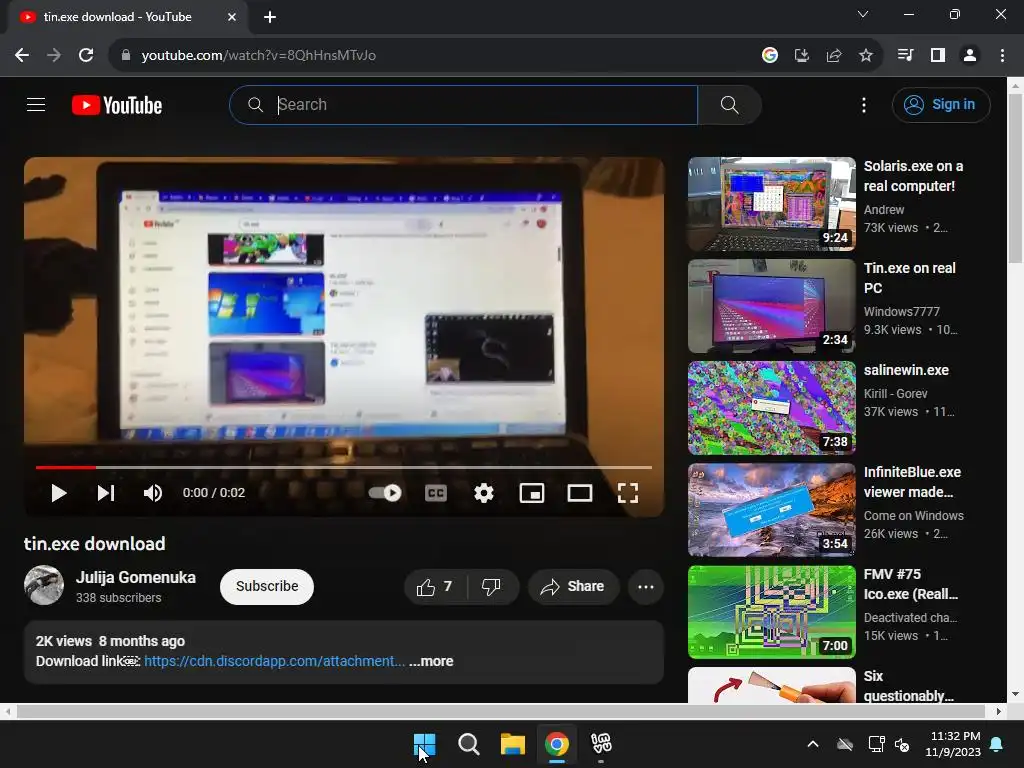The image size is (1024, 768).
Task: Open the discordapp download link
Action: (274, 661)
